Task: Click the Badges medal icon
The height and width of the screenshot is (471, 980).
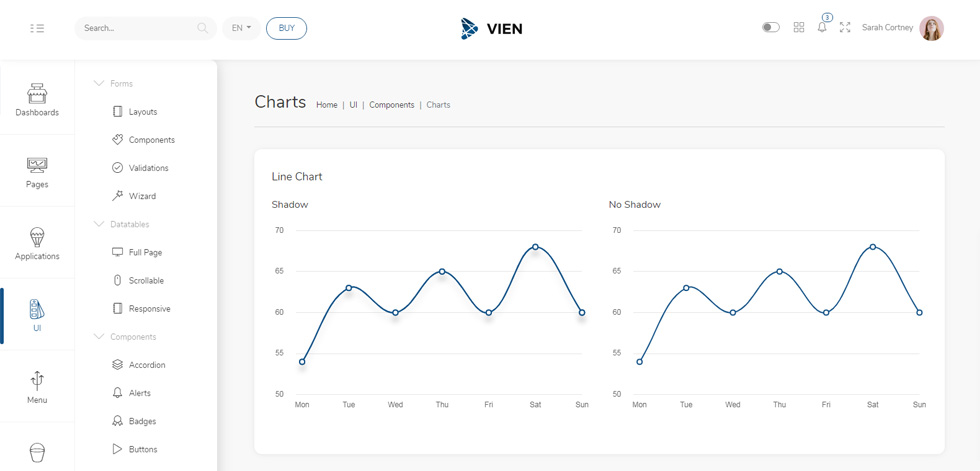Action: pyautogui.click(x=117, y=421)
